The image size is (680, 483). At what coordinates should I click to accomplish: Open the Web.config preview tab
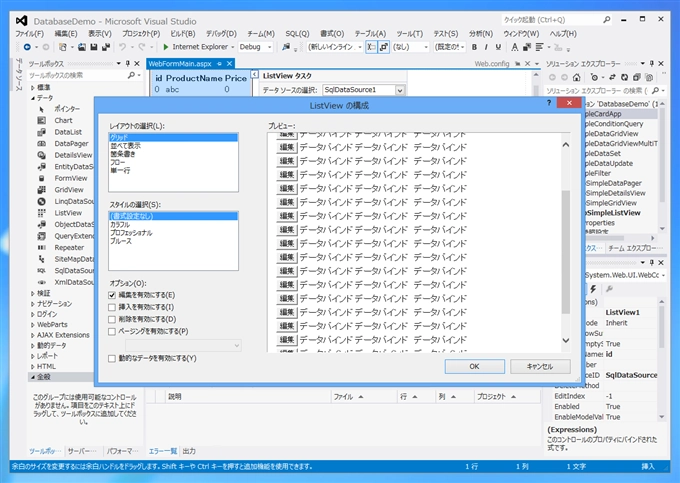click(492, 64)
